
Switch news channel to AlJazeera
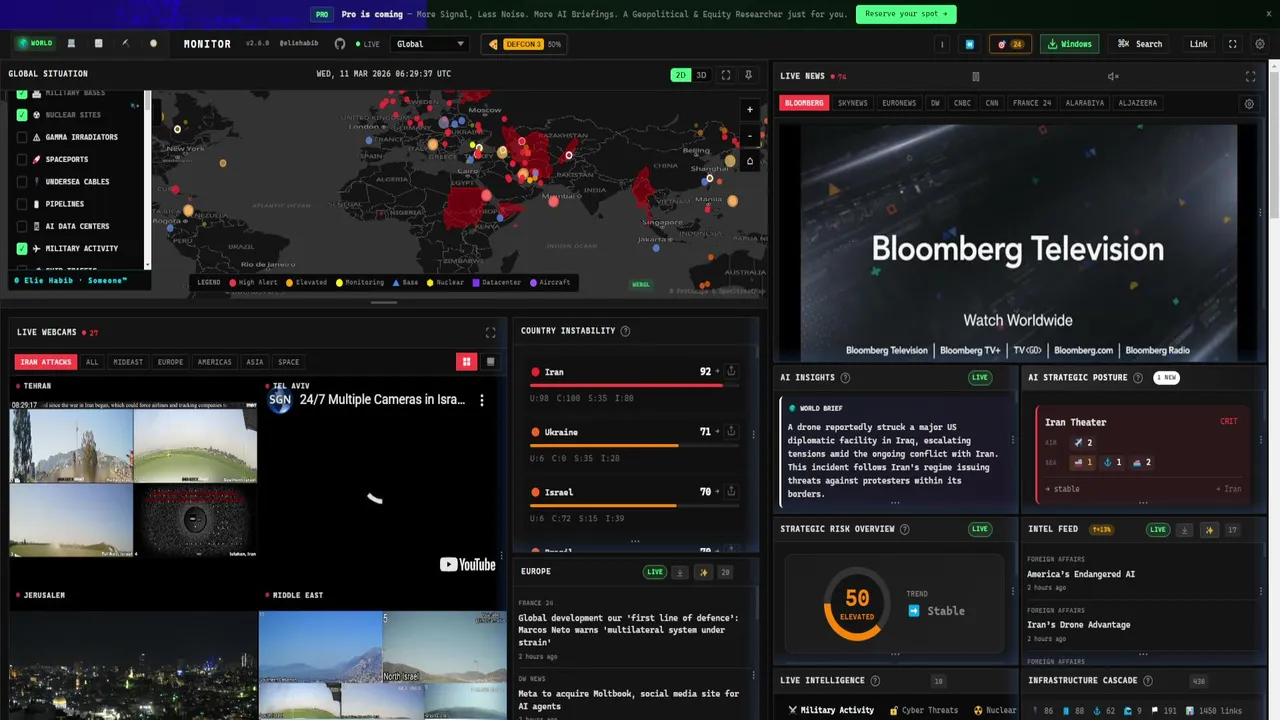pyautogui.click(x=1137, y=103)
